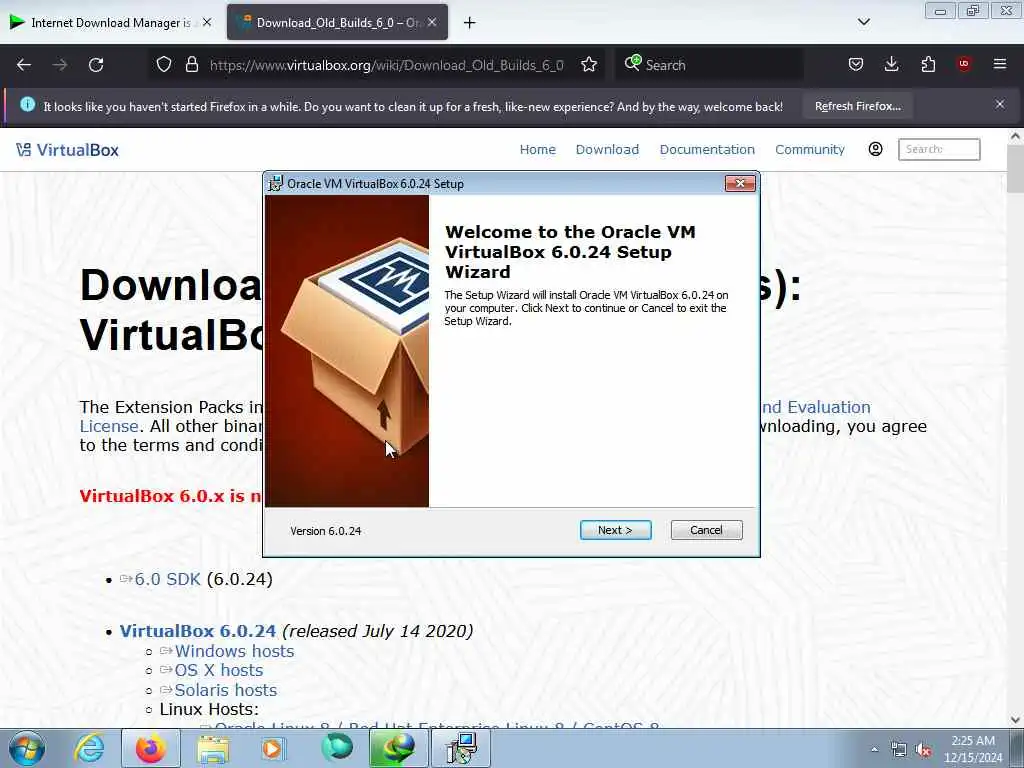The width and height of the screenshot is (1024, 768).
Task: Open a new tab with the plus icon
Action: (470, 23)
